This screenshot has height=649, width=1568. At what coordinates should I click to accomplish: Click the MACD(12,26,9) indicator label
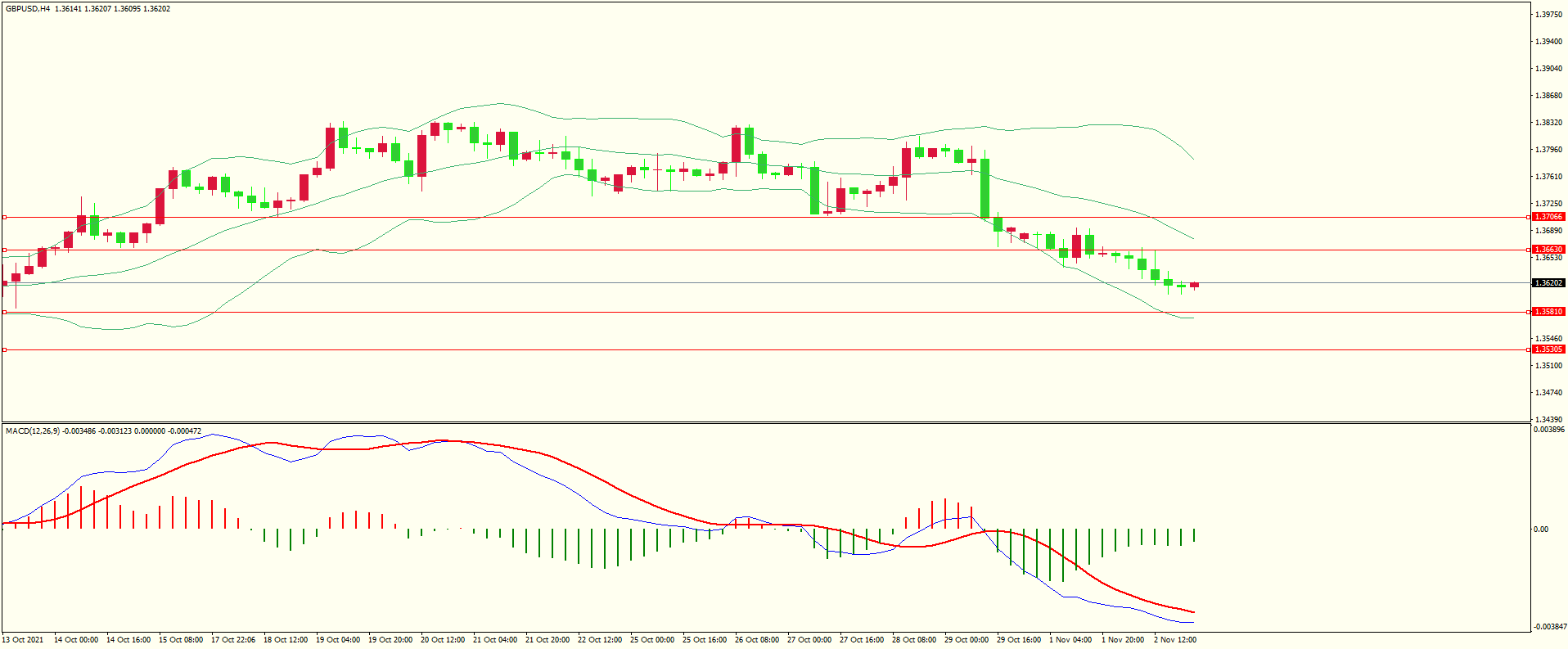coord(33,430)
